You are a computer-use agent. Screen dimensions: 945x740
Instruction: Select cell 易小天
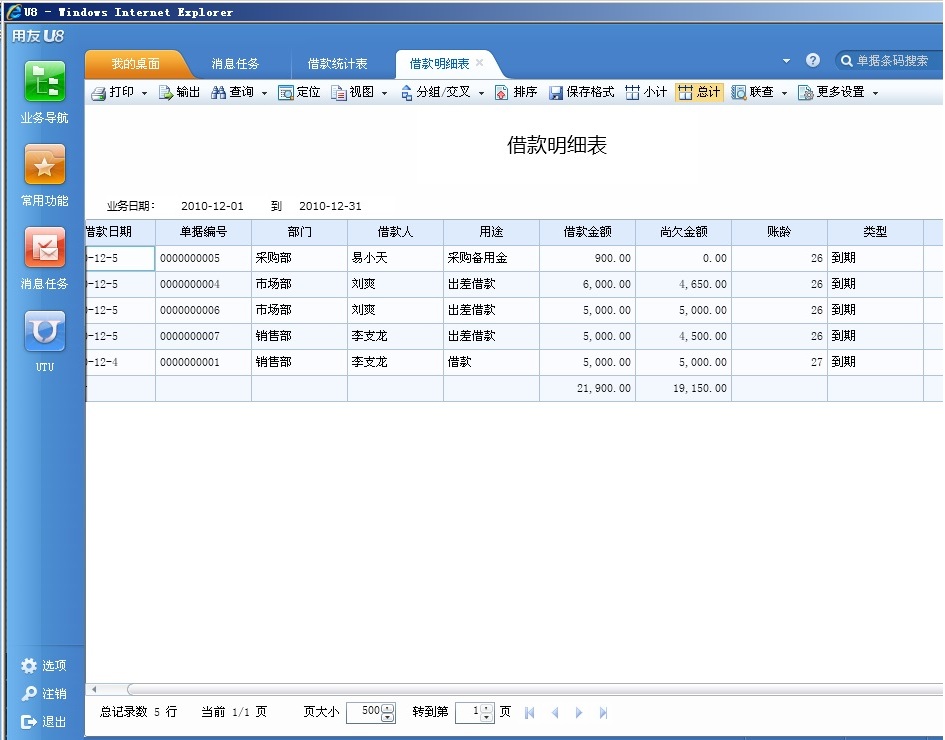[x=395, y=259]
